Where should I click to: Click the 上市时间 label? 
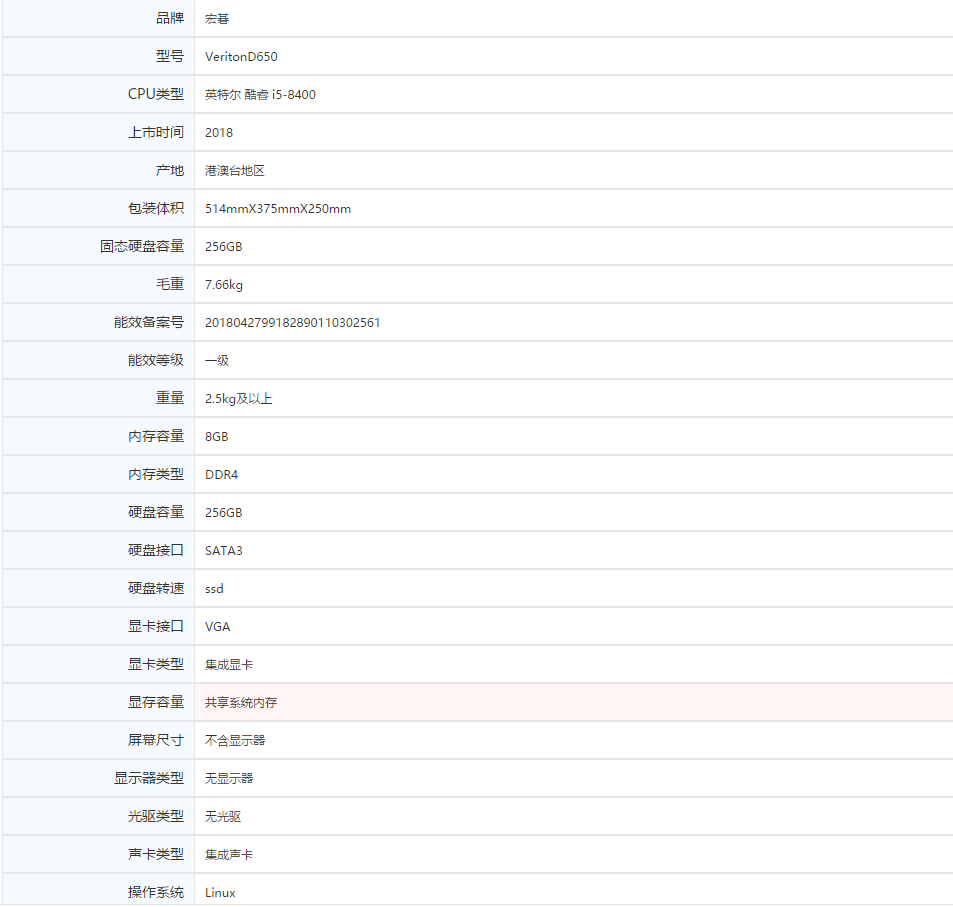tap(156, 133)
